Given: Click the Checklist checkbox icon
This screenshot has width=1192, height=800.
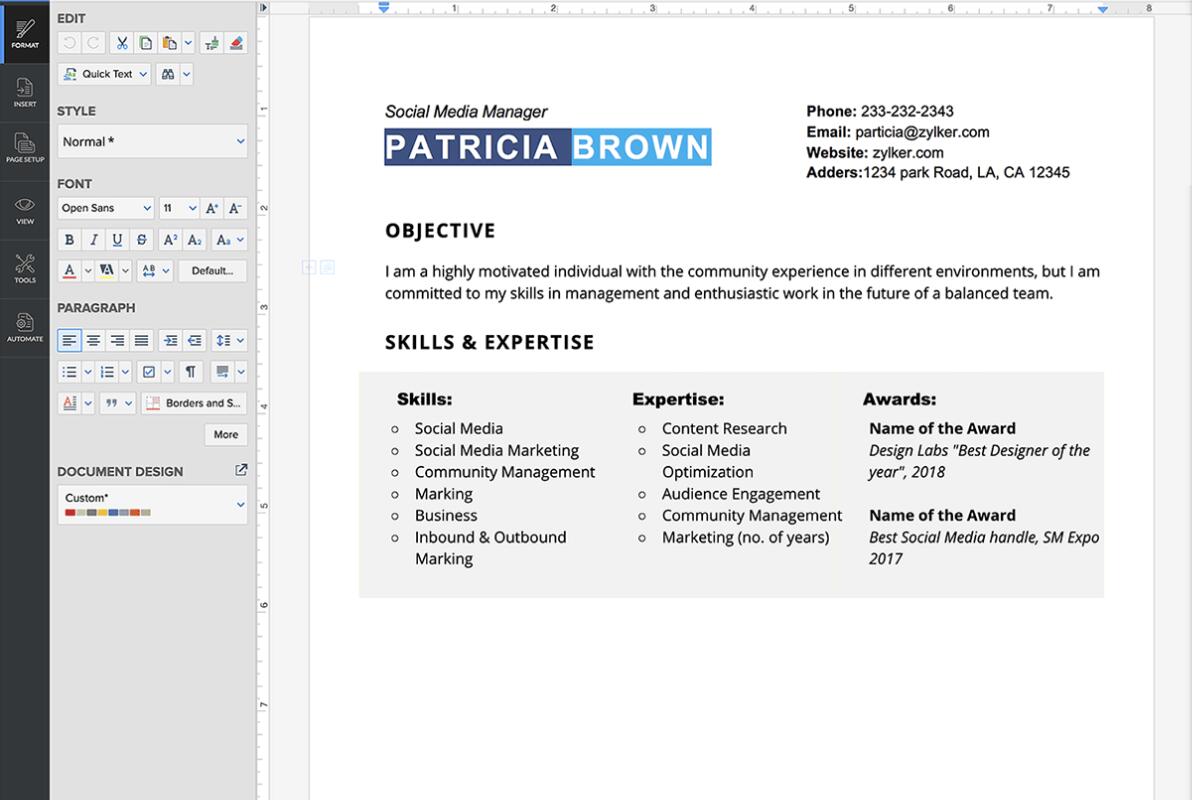Looking at the screenshot, I should point(149,372).
